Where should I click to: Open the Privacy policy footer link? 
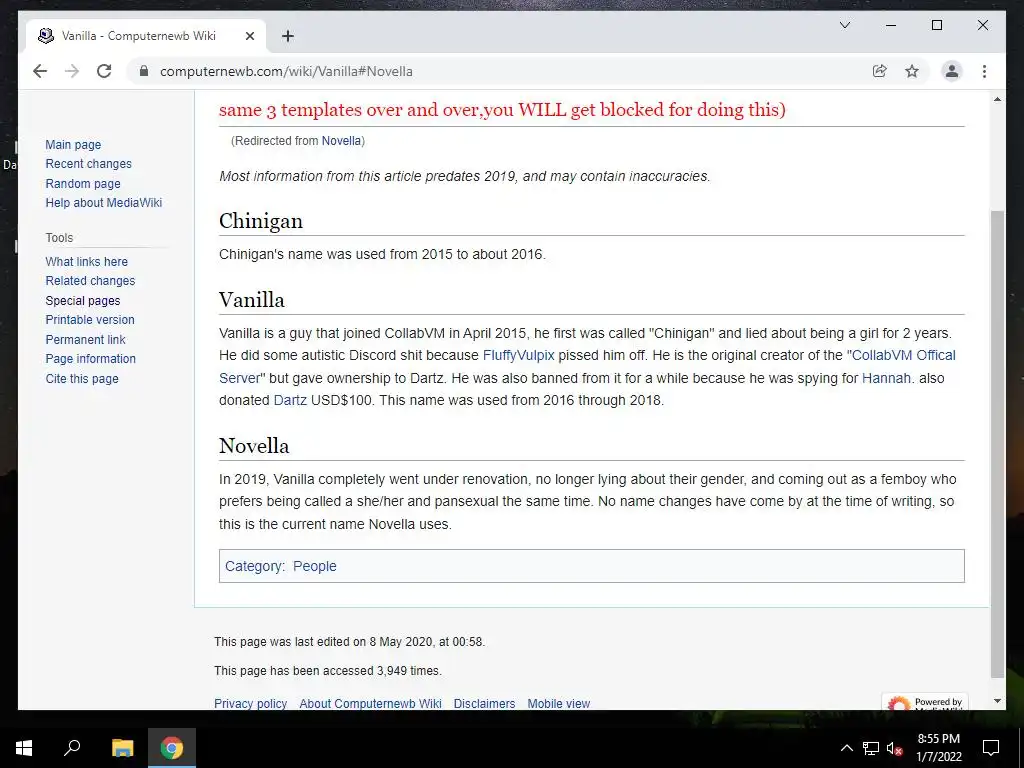tap(250, 703)
